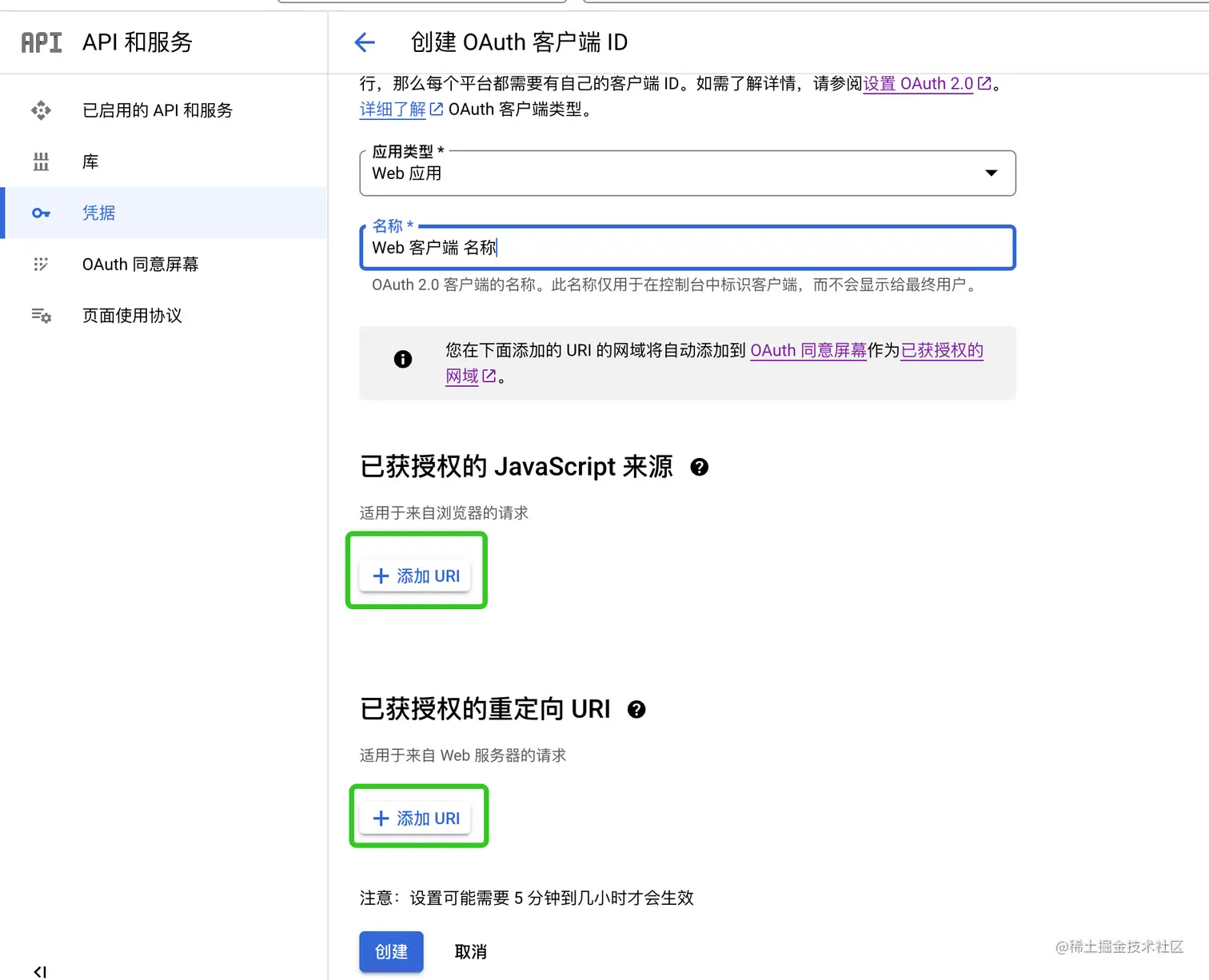Open help for 已获授权的 JavaScript 来源
The height and width of the screenshot is (980, 1209).
point(700,468)
